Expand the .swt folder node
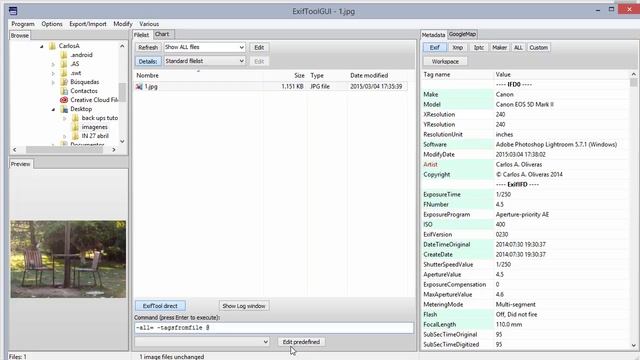Viewport: 640px width, 360px height. (x=53, y=73)
